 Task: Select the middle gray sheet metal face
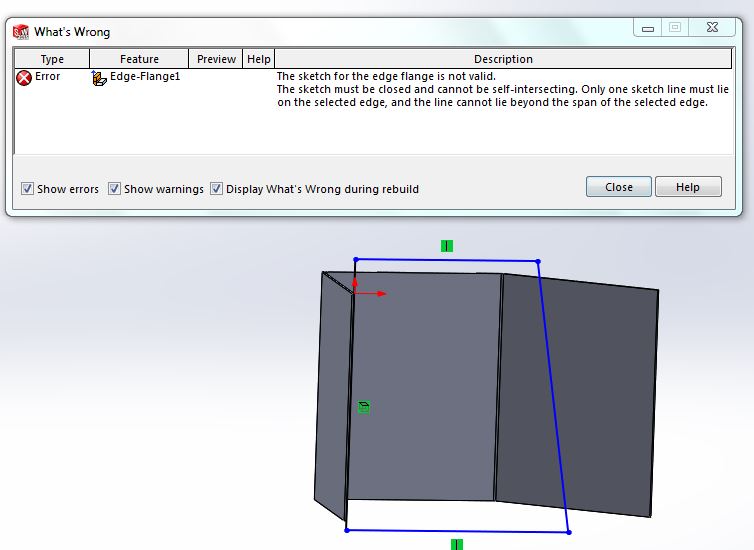426,385
